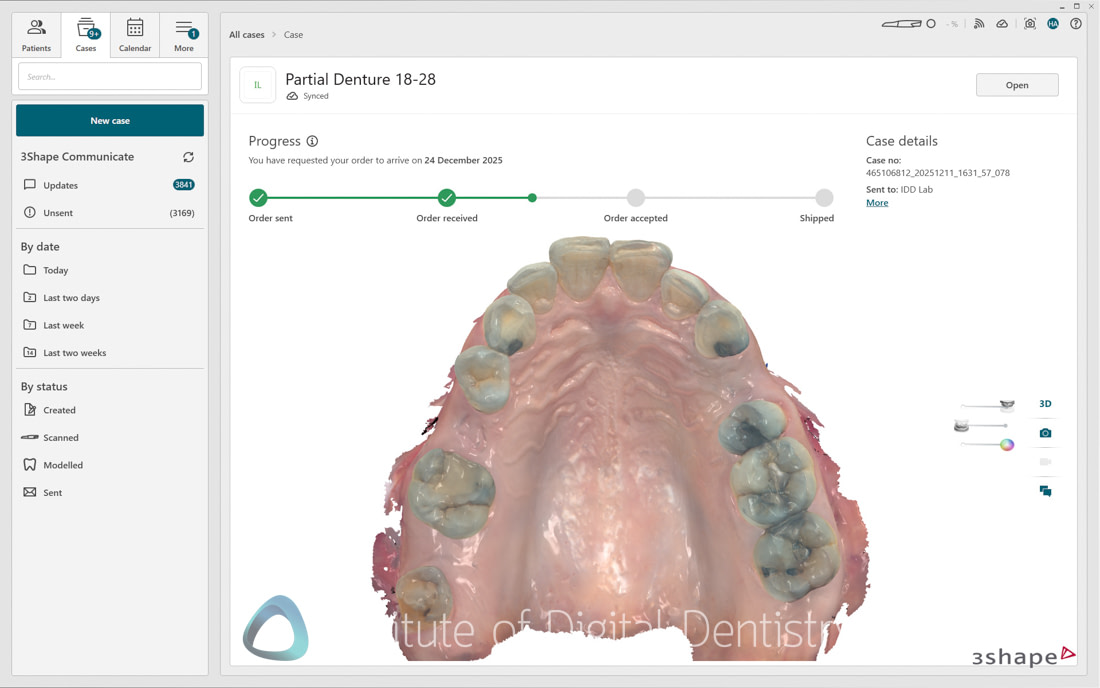Open the chat messages panel
Viewport: 1100px width, 688px height.
click(1045, 490)
